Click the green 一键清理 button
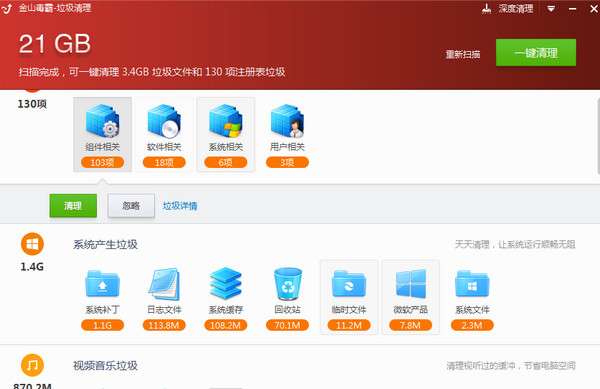 click(x=536, y=53)
